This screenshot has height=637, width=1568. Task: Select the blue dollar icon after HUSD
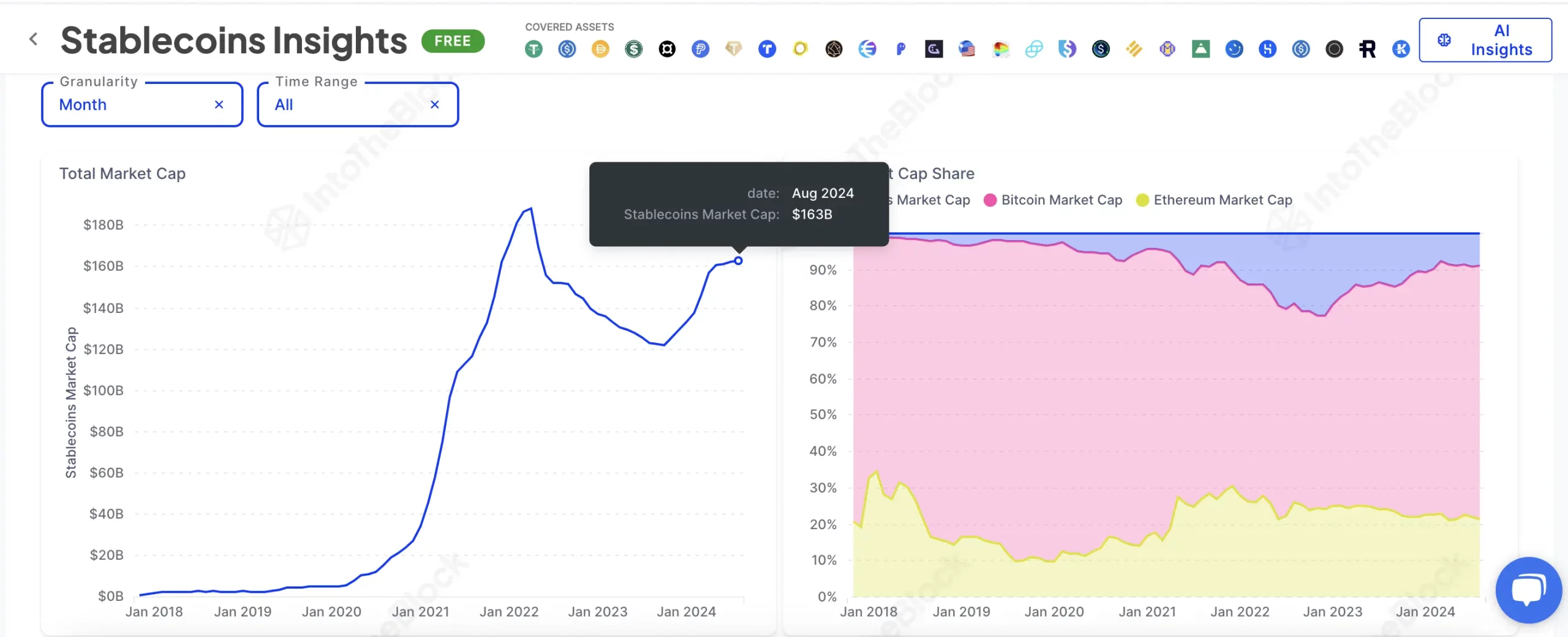coord(1301,49)
